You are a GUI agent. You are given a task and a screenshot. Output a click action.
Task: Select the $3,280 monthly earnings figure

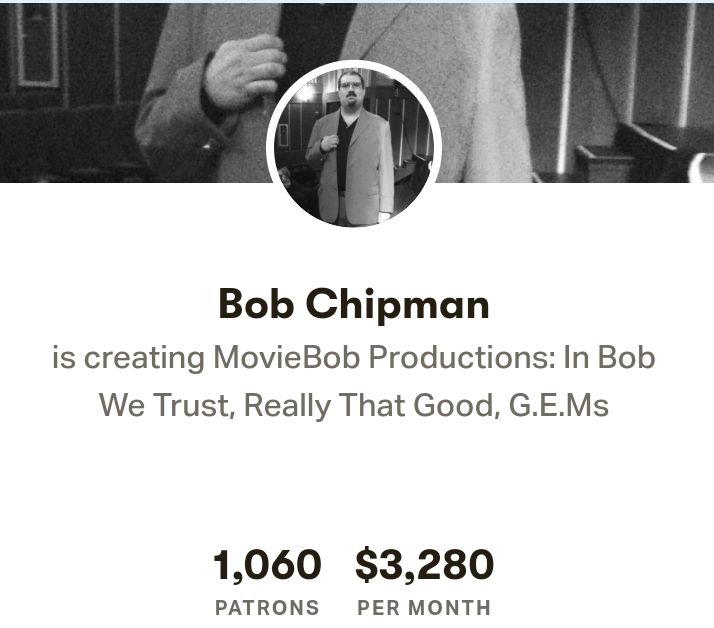[424, 566]
